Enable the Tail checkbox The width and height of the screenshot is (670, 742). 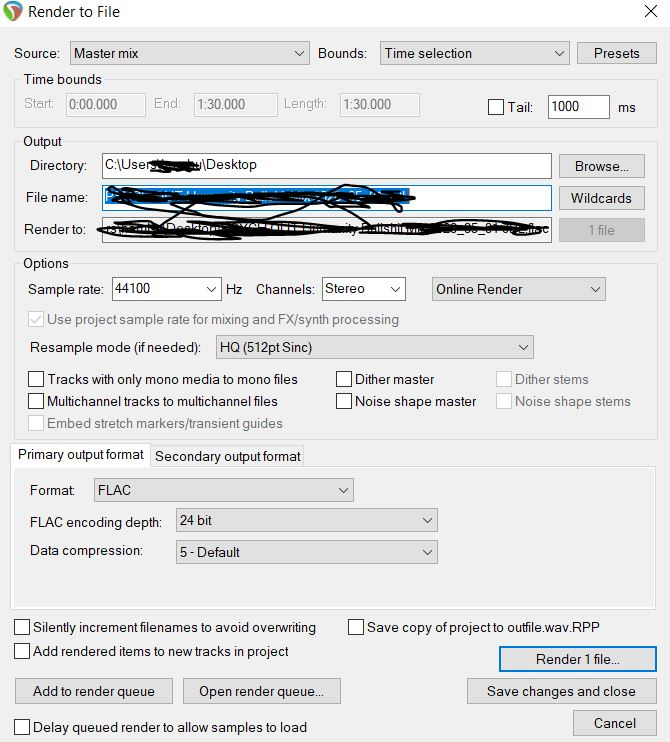[495, 107]
